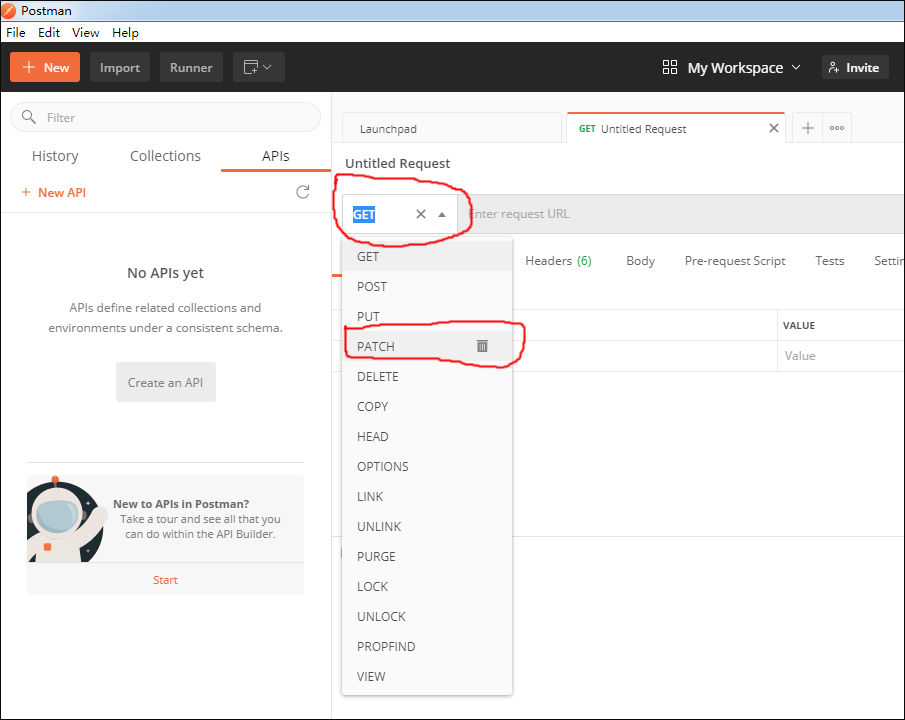Viewport: 905px width, 720px height.
Task: Click the Create an API button
Action: pos(166,382)
